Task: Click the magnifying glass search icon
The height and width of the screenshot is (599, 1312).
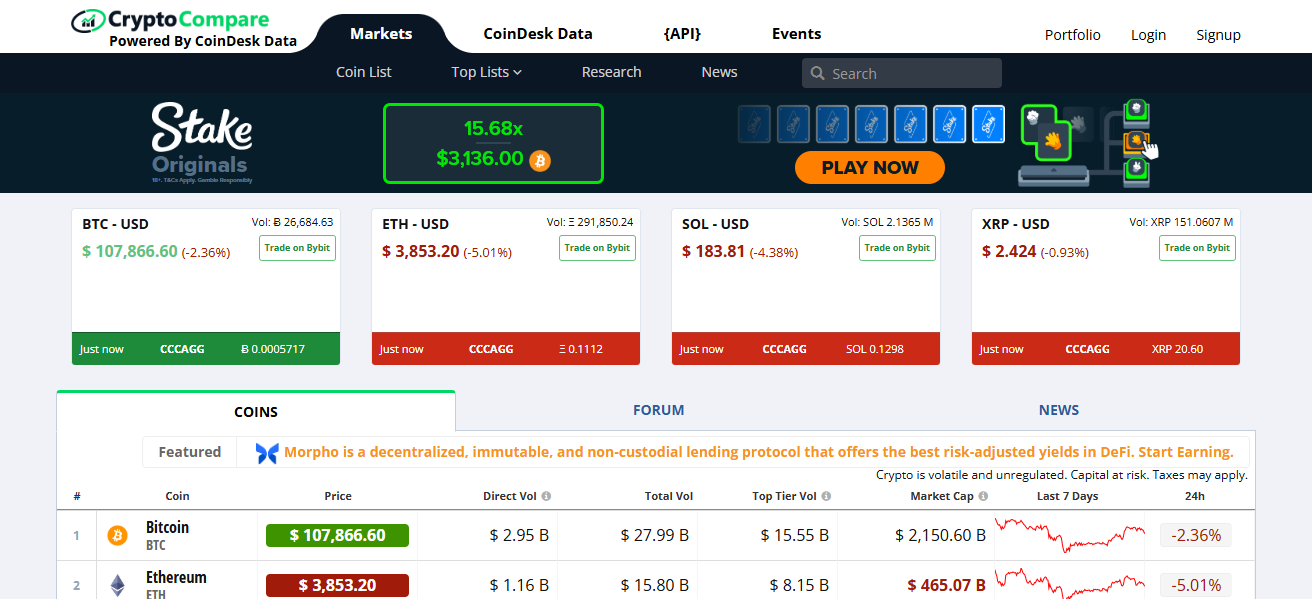Action: click(817, 74)
